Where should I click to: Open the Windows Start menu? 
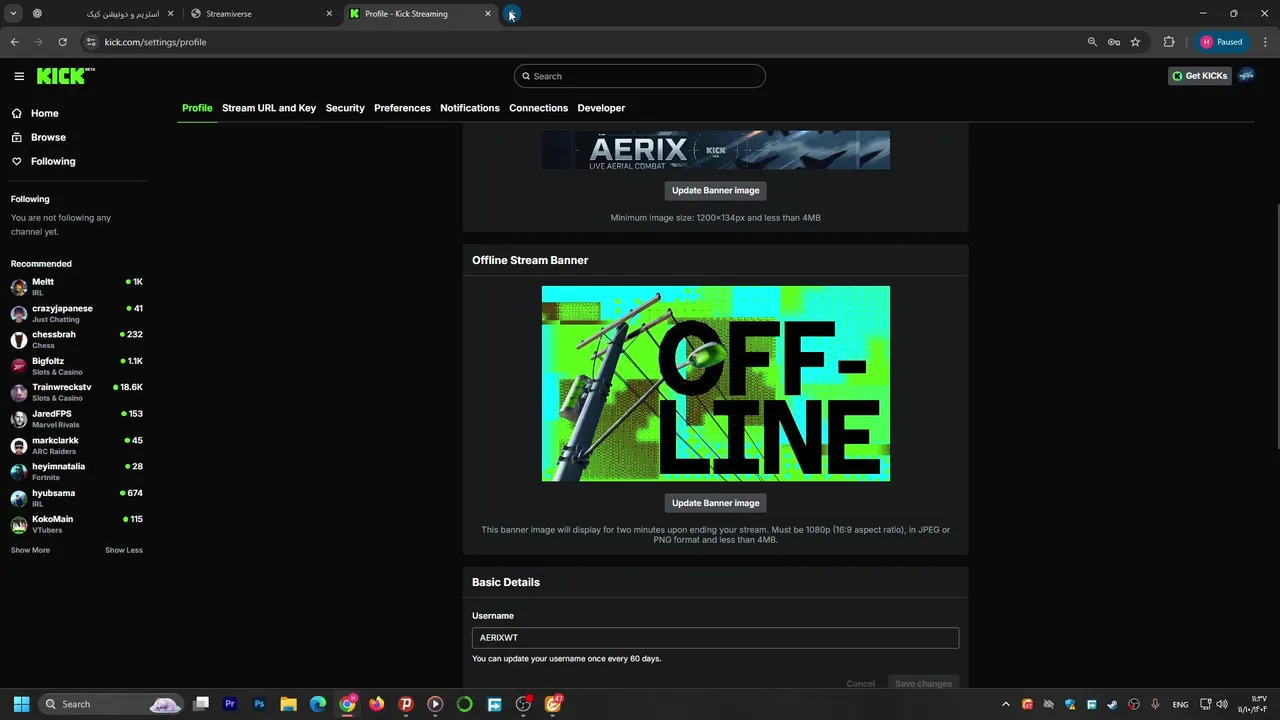(x=21, y=704)
